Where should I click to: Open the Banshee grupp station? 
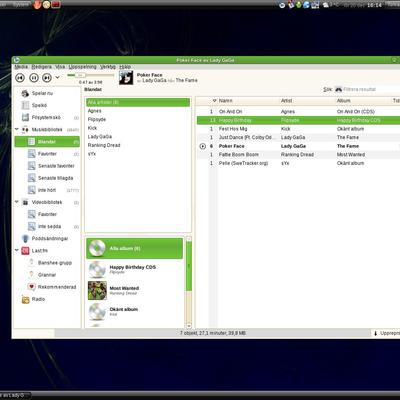(x=55, y=263)
